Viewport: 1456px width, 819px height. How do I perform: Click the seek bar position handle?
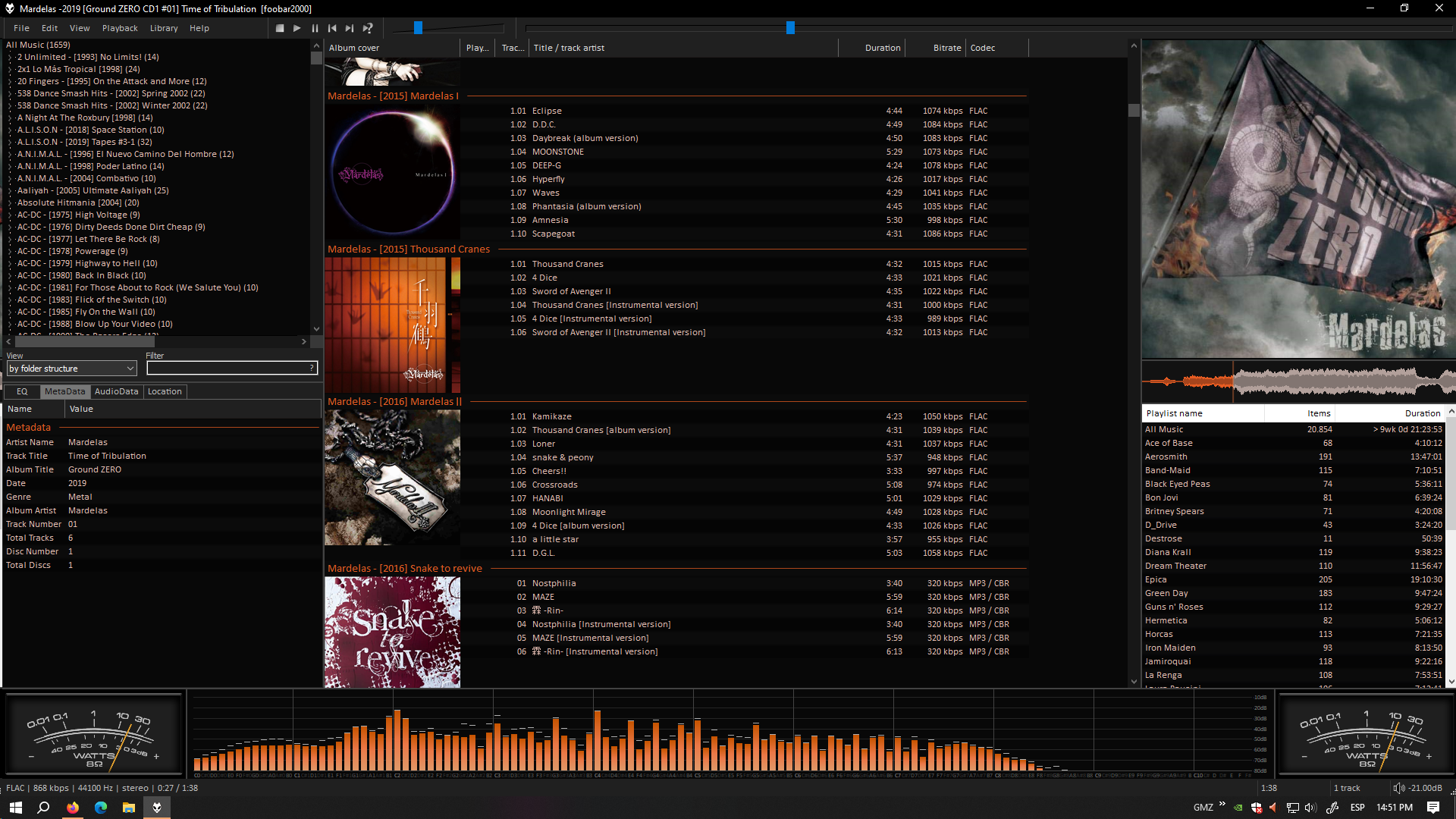point(790,28)
